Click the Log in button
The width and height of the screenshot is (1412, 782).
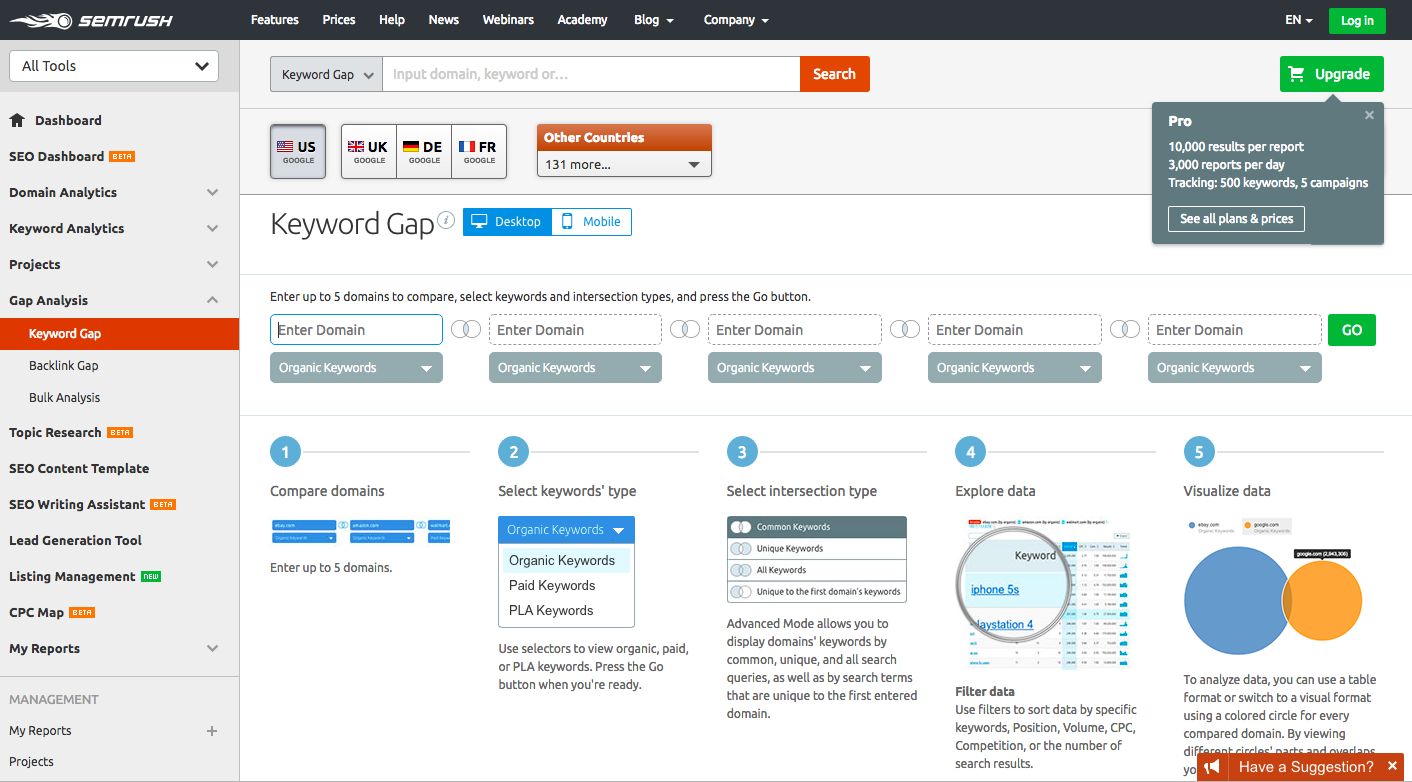click(1357, 20)
